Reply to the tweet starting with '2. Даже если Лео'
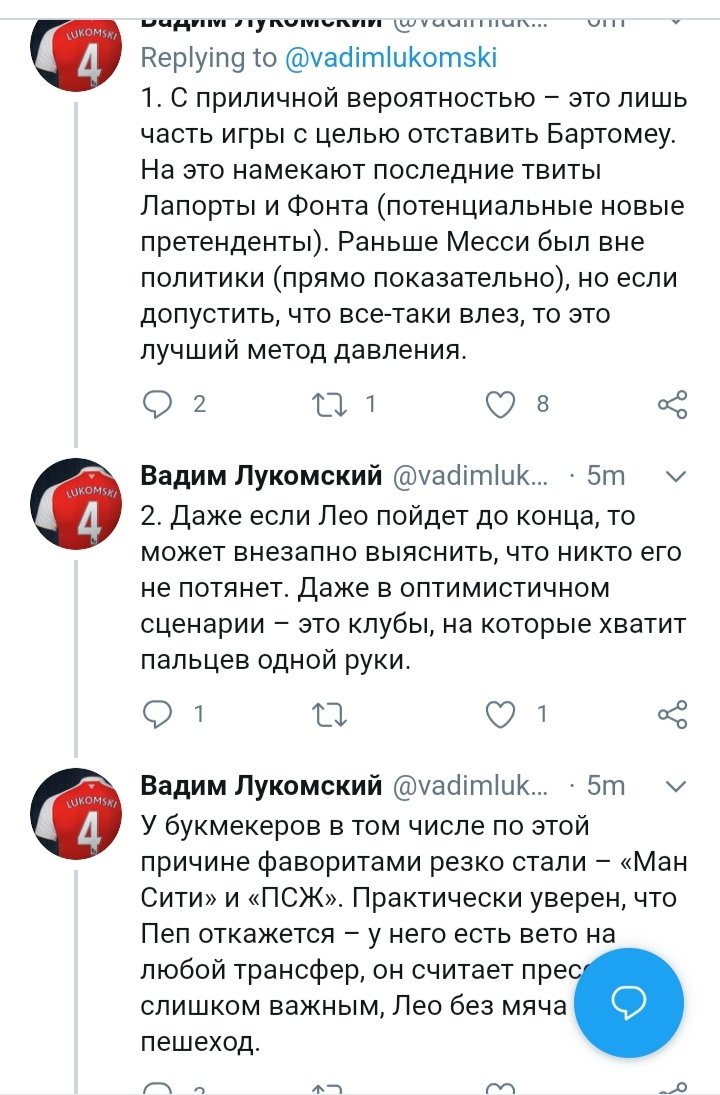The height and width of the screenshot is (1095, 720). [x=158, y=714]
